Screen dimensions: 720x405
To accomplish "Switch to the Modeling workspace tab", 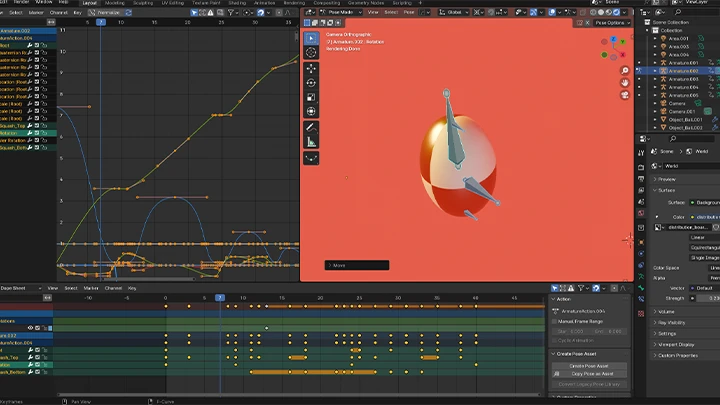I will pyautogui.click(x=115, y=3).
